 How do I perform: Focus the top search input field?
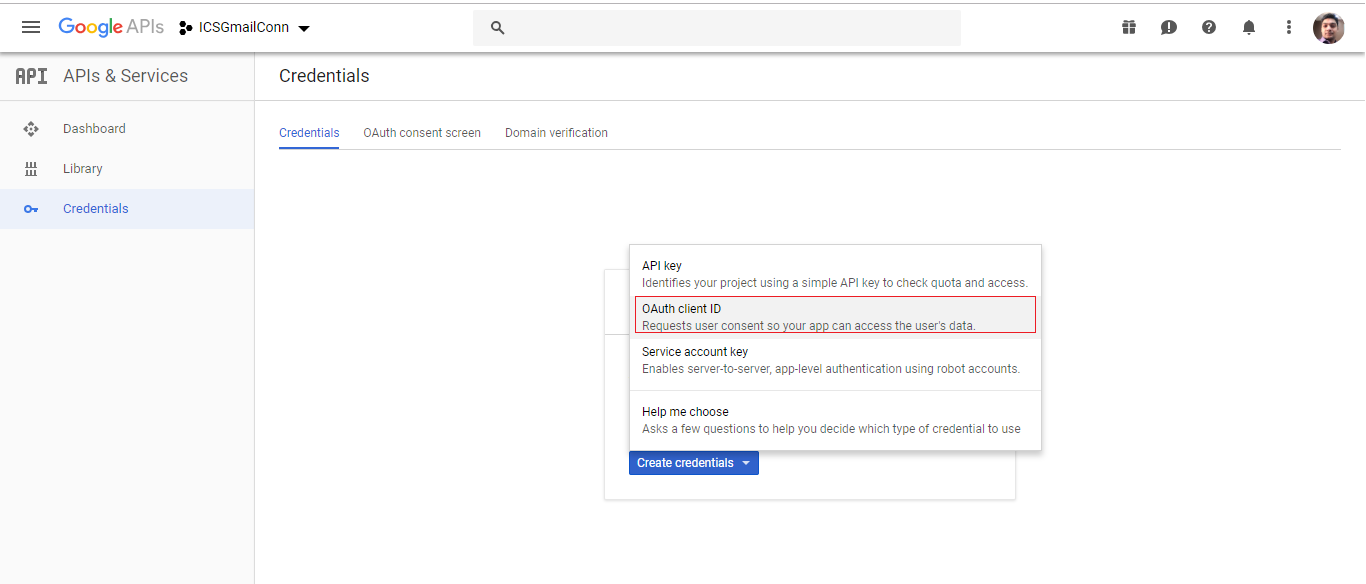tap(717, 28)
